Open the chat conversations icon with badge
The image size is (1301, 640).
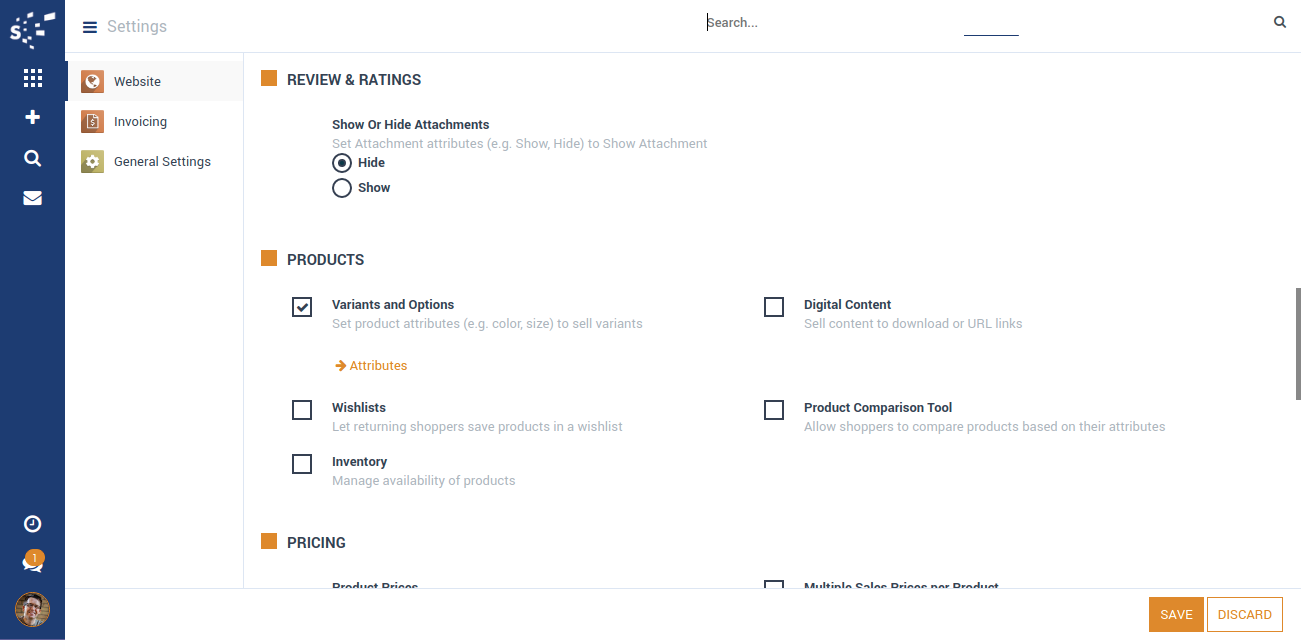[x=32, y=564]
